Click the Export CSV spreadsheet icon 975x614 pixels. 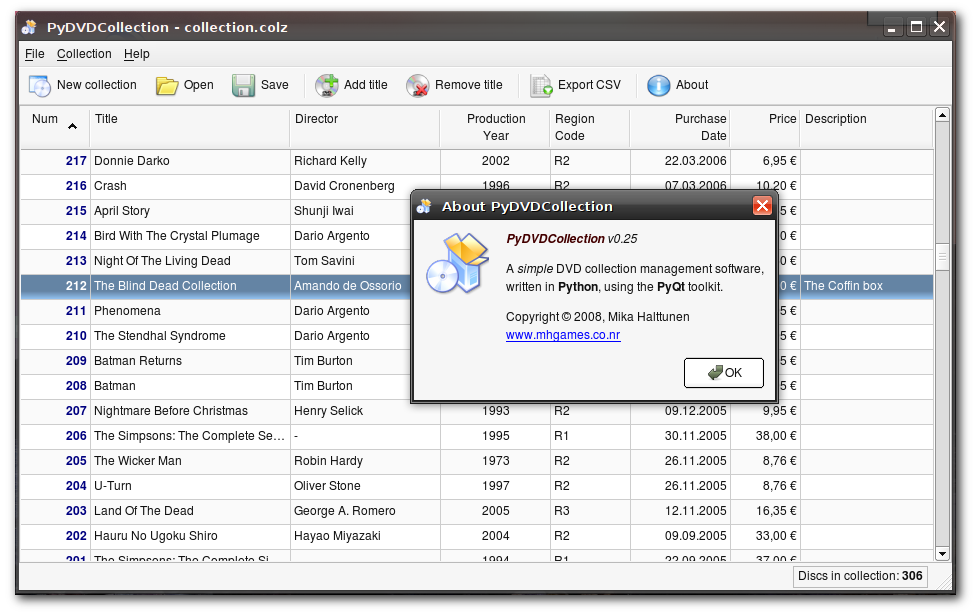(x=541, y=85)
